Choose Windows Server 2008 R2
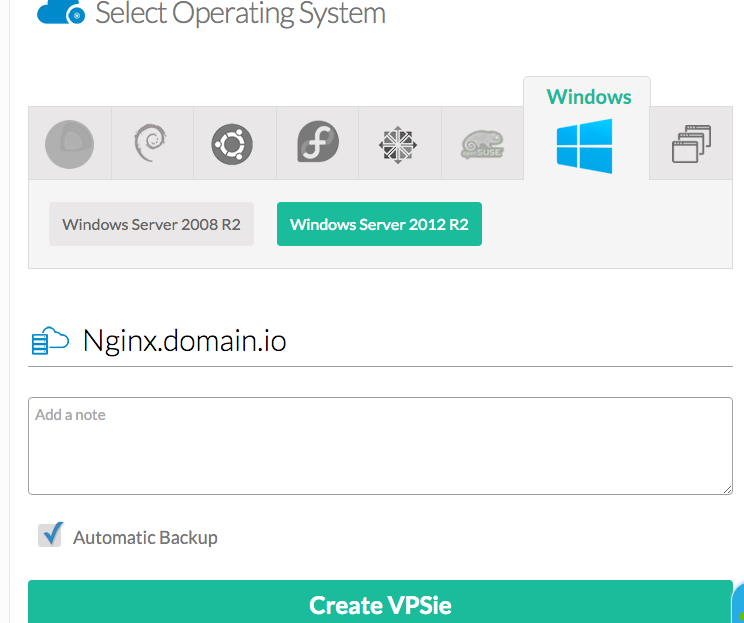 point(151,224)
